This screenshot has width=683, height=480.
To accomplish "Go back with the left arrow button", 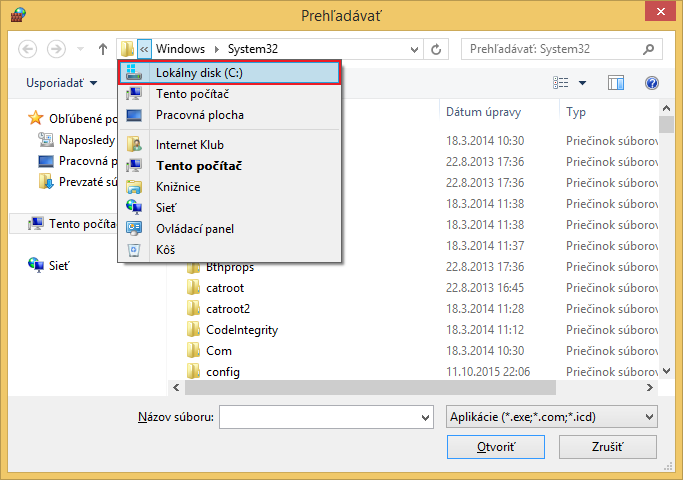I will click(x=27, y=49).
